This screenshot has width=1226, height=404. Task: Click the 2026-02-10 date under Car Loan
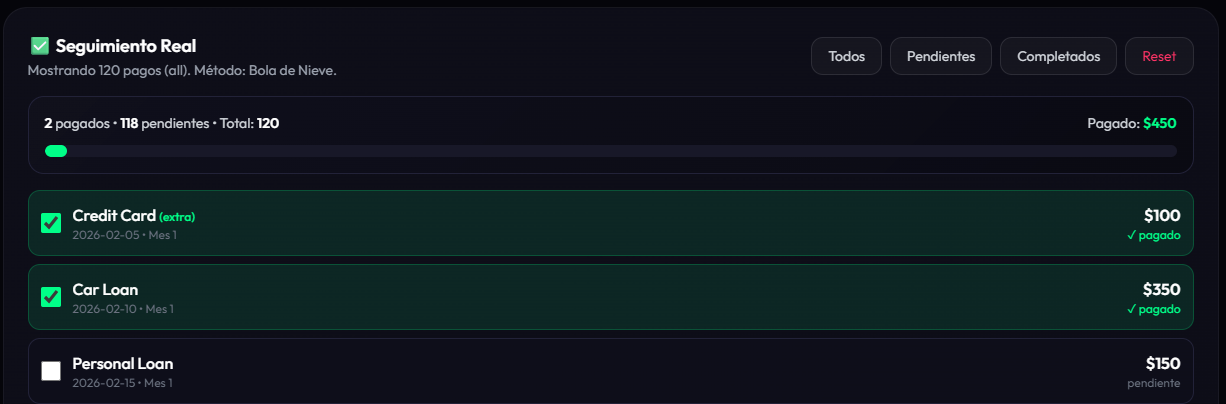click(x=105, y=309)
